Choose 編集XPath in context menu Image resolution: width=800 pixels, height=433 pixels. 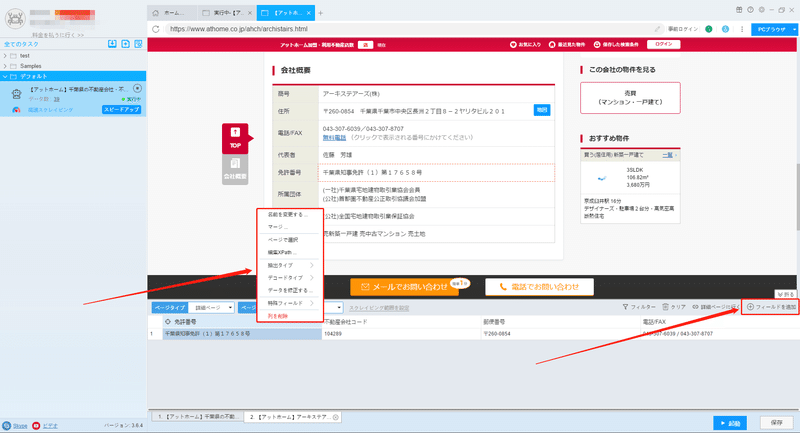point(282,252)
